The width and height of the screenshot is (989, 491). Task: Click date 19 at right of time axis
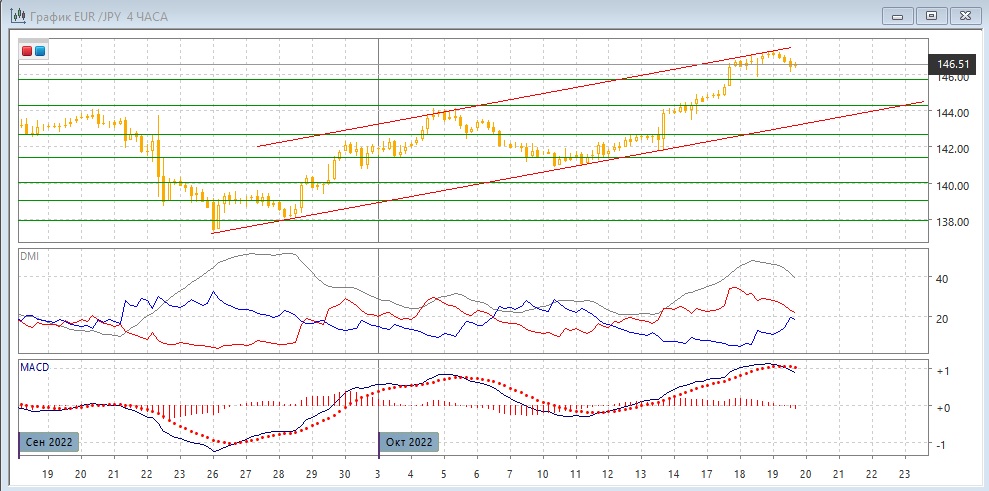772,473
